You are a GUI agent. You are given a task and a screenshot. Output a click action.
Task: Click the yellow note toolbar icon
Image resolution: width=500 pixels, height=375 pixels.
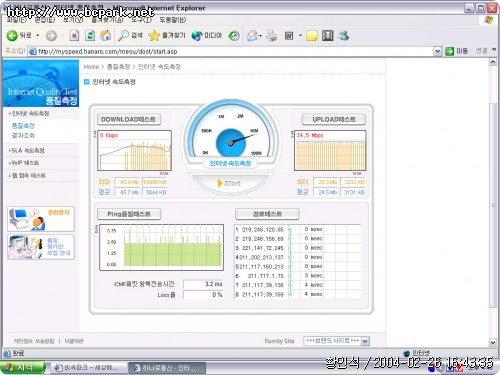[x=312, y=36]
